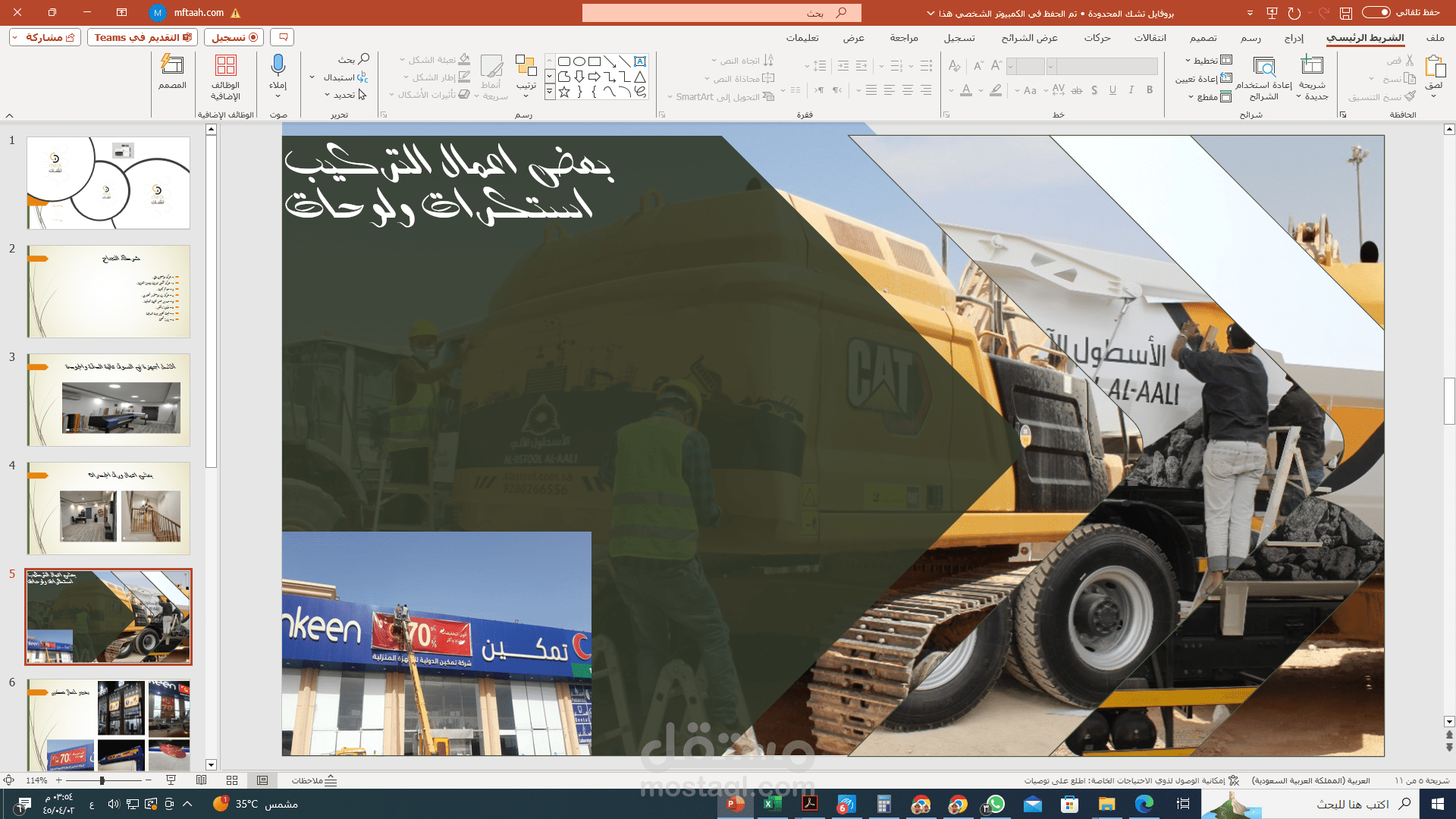The width and height of the screenshot is (1456, 819).
Task: Switch to Slide Sorter view icon
Action: (232, 780)
